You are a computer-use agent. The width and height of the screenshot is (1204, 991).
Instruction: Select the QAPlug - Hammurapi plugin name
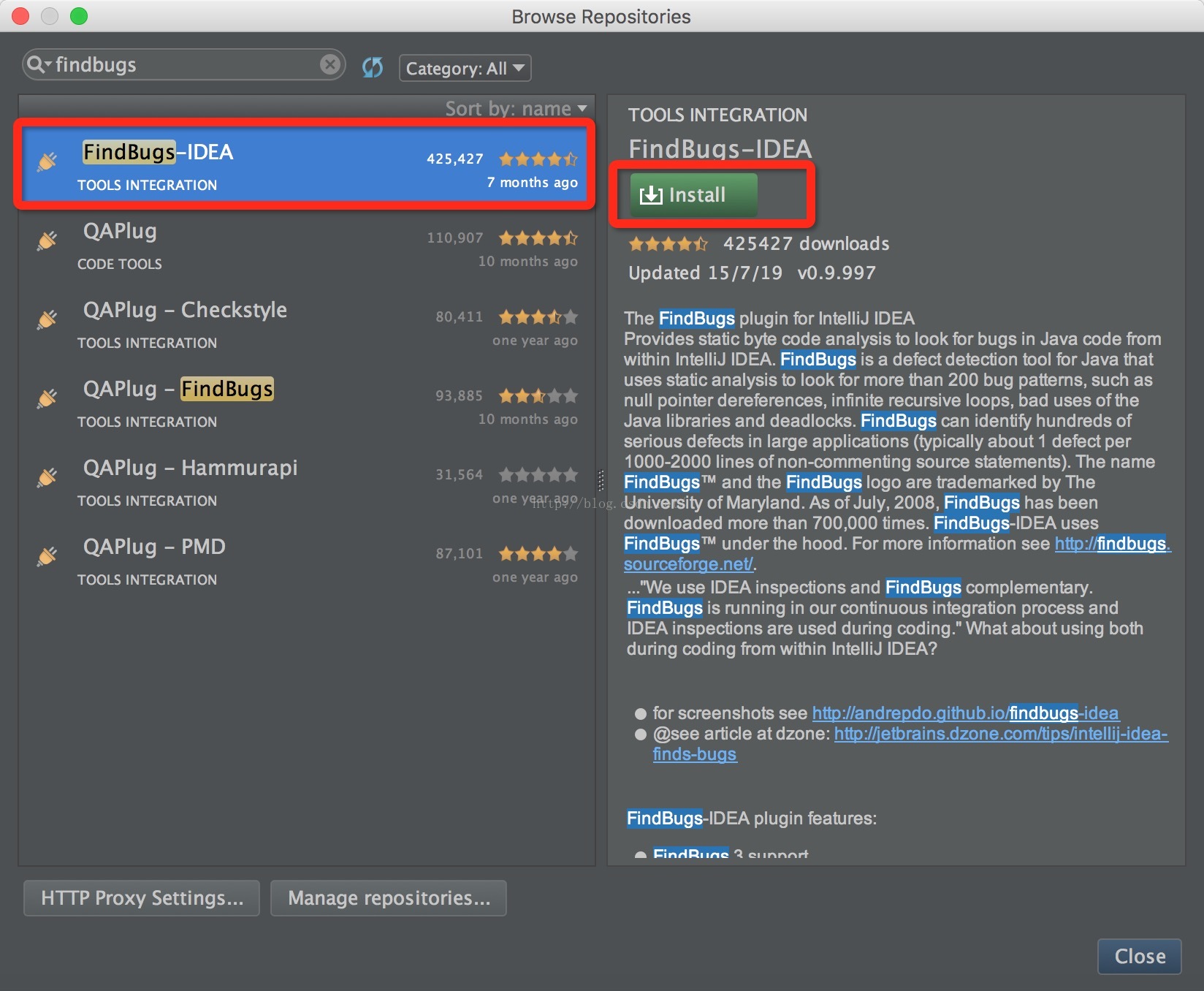pos(190,468)
